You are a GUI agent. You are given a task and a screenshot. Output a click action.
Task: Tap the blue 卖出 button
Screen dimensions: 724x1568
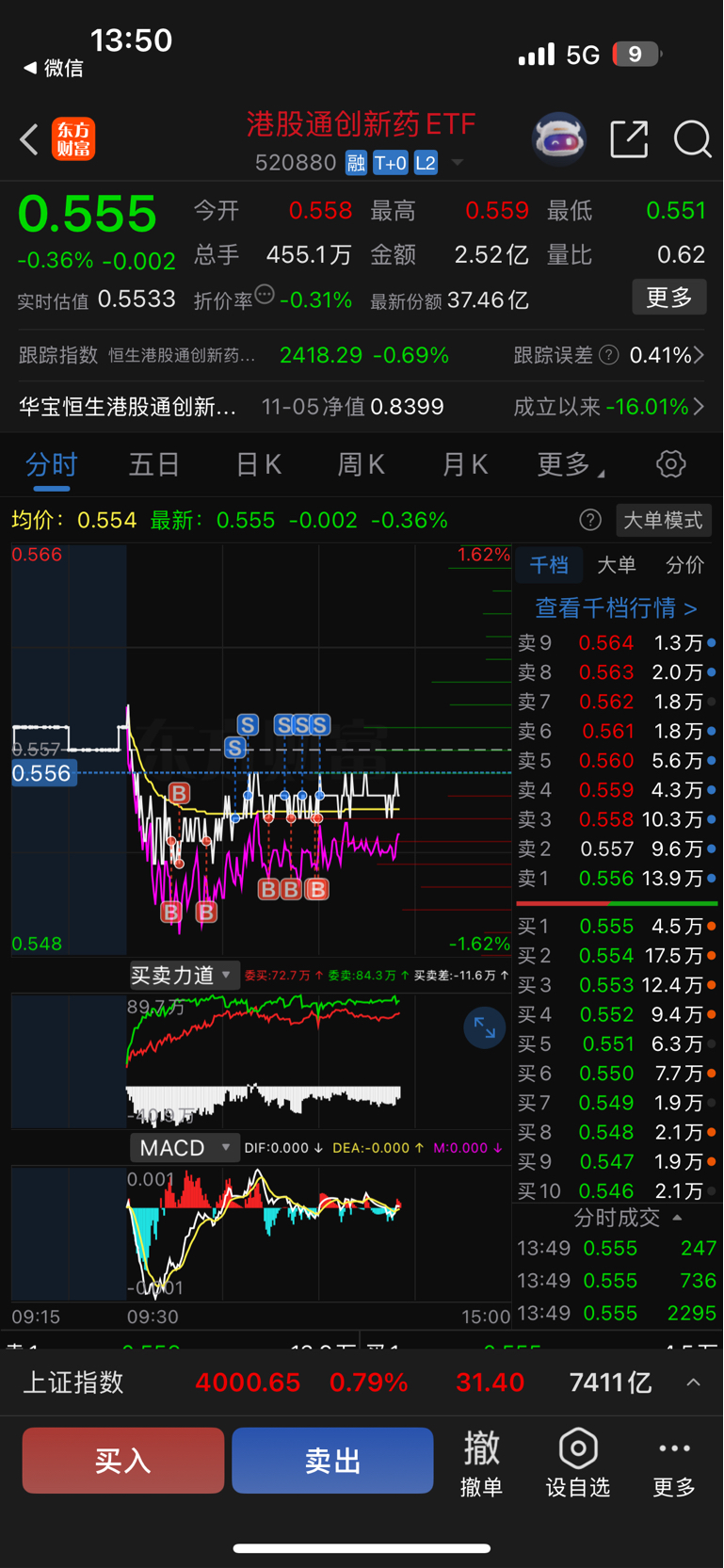(x=332, y=1461)
